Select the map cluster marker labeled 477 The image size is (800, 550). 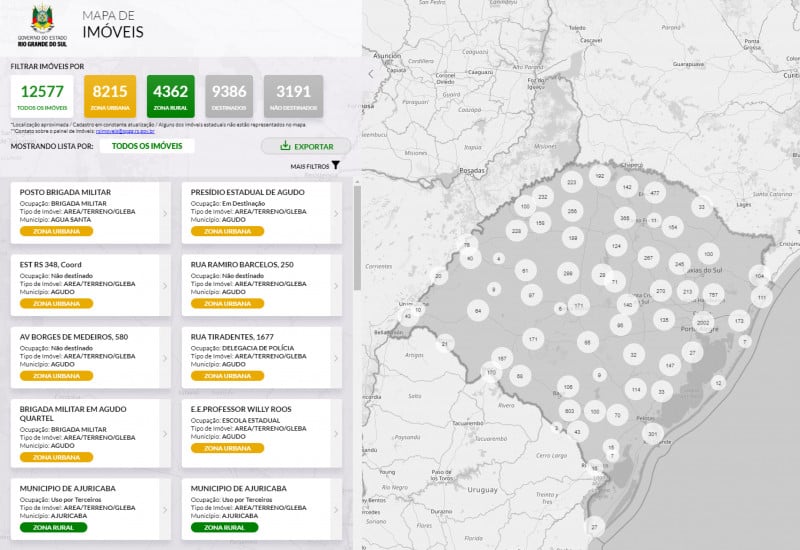click(x=655, y=193)
